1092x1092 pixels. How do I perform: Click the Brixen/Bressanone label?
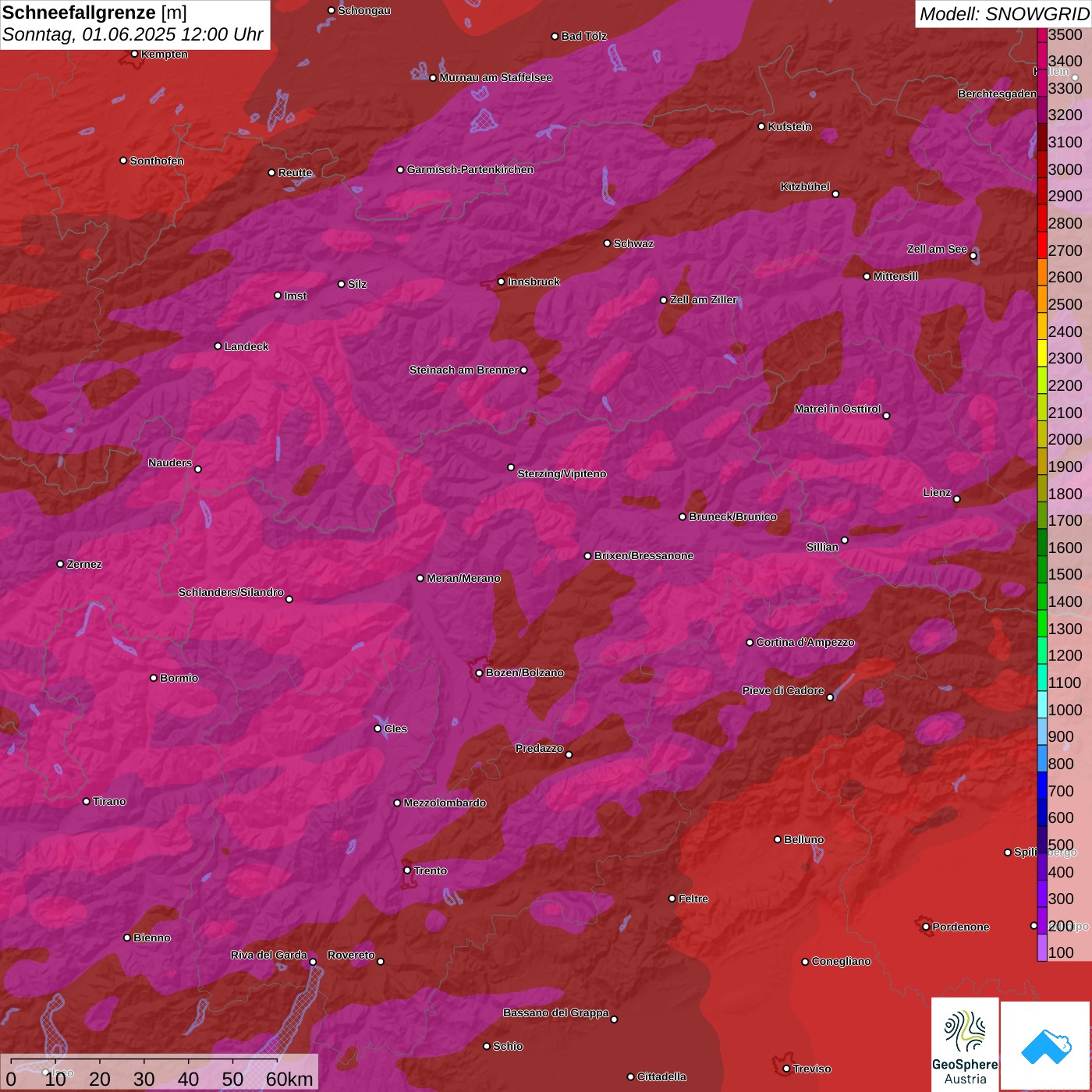pyautogui.click(x=643, y=555)
